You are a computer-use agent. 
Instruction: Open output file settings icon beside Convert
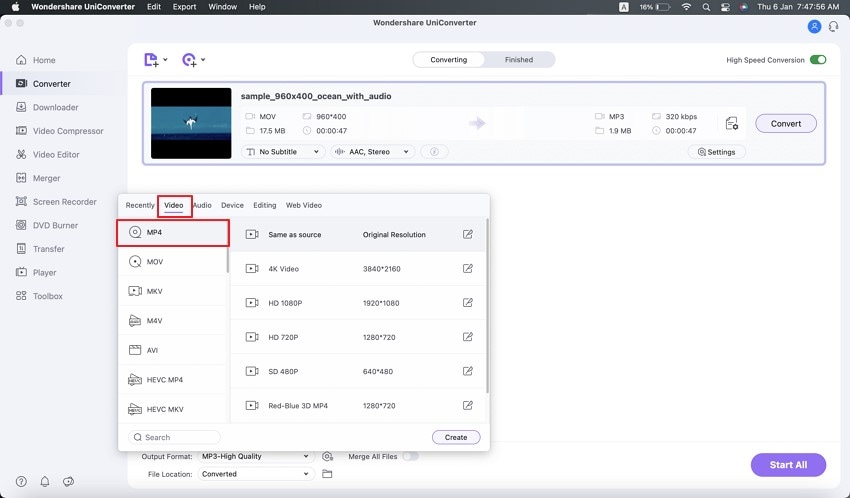pos(732,124)
